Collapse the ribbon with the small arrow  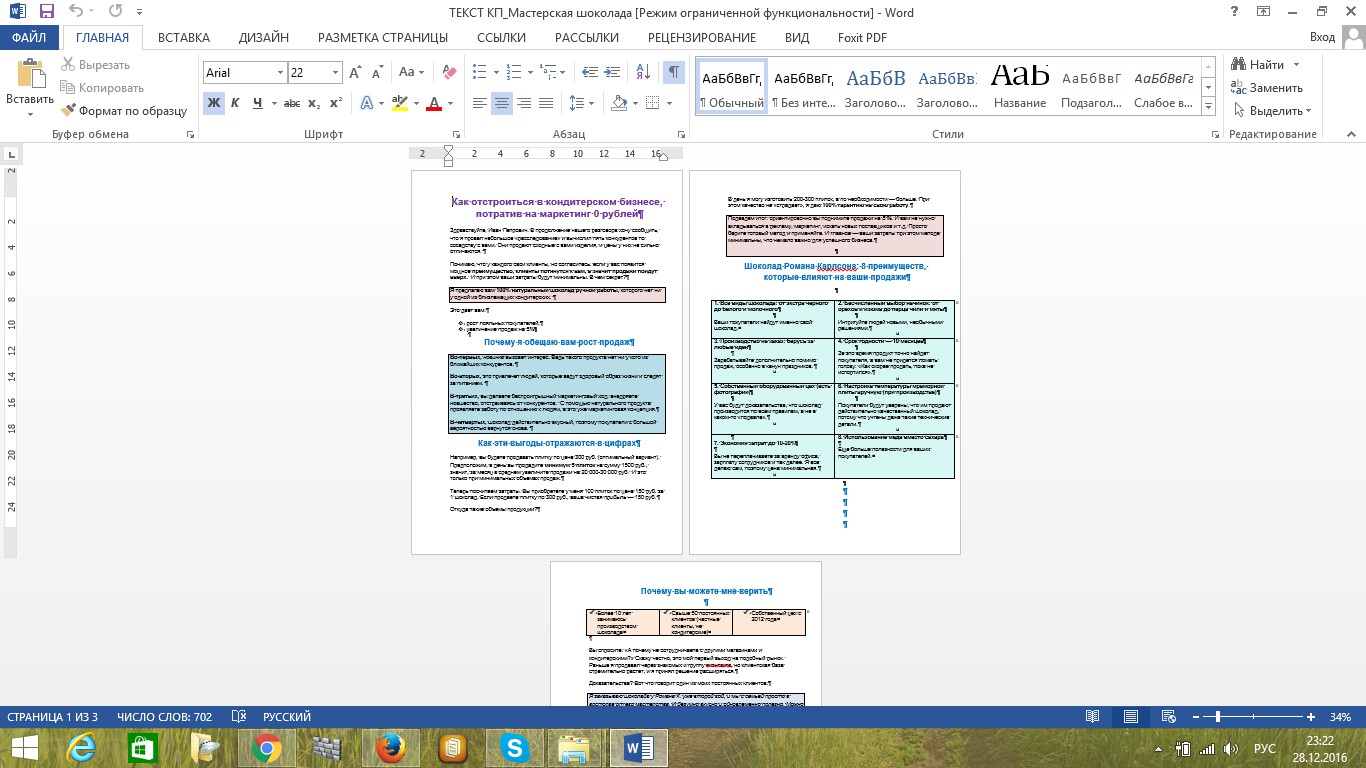pyautogui.click(x=1352, y=135)
